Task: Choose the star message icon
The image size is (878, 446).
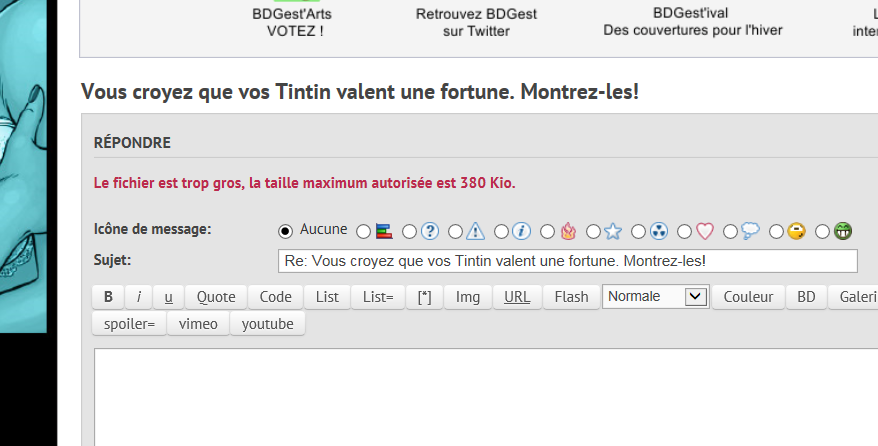Action: click(613, 232)
